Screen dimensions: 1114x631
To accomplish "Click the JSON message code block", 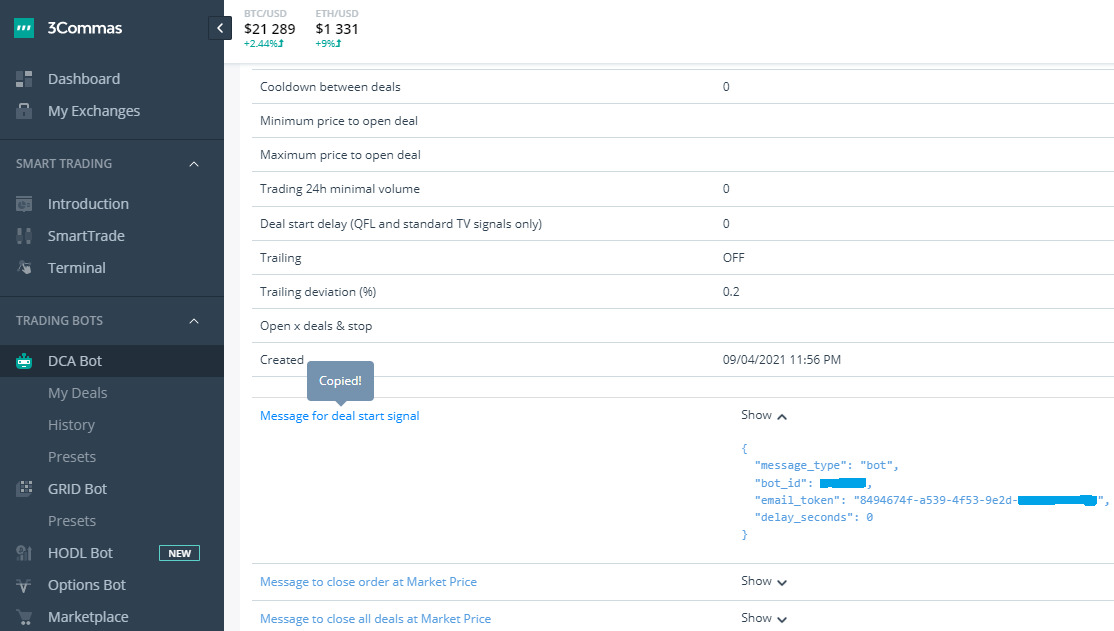I will click(x=924, y=492).
